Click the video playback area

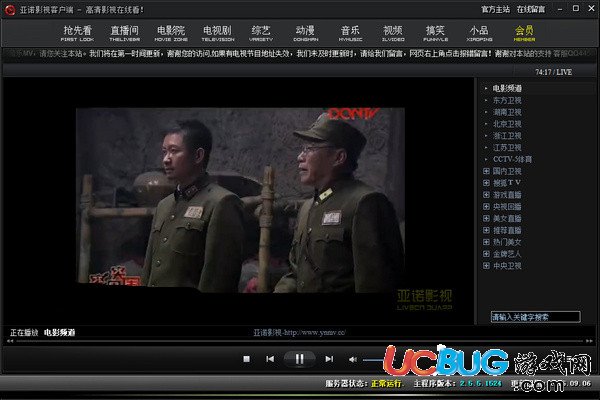240,200
